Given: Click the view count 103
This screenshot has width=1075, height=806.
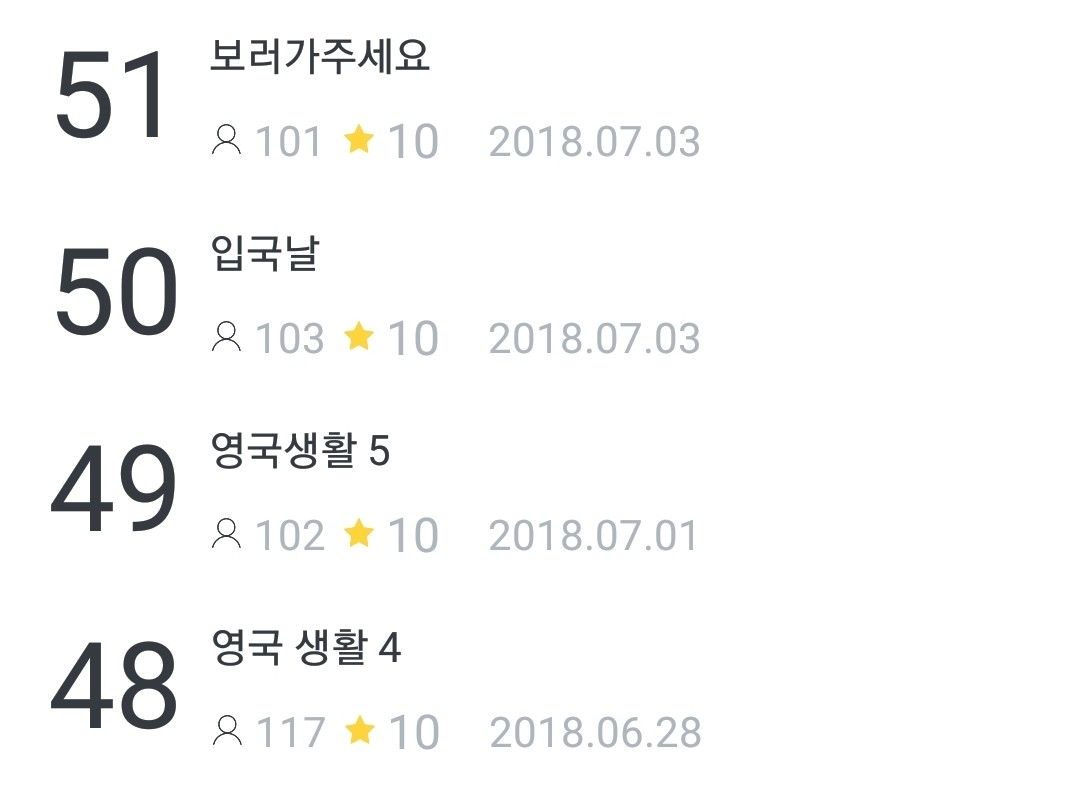Looking at the screenshot, I should [290, 338].
